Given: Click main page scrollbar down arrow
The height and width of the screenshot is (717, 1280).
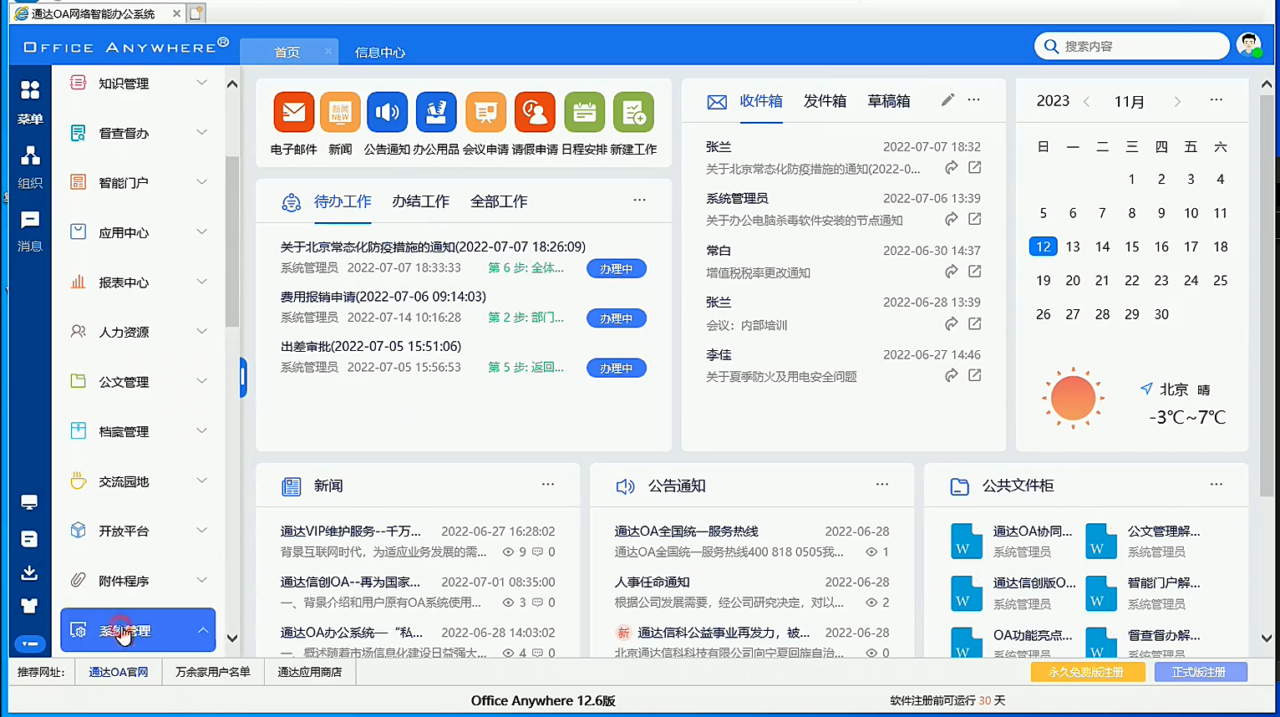Looking at the screenshot, I should pyautogui.click(x=1266, y=638).
